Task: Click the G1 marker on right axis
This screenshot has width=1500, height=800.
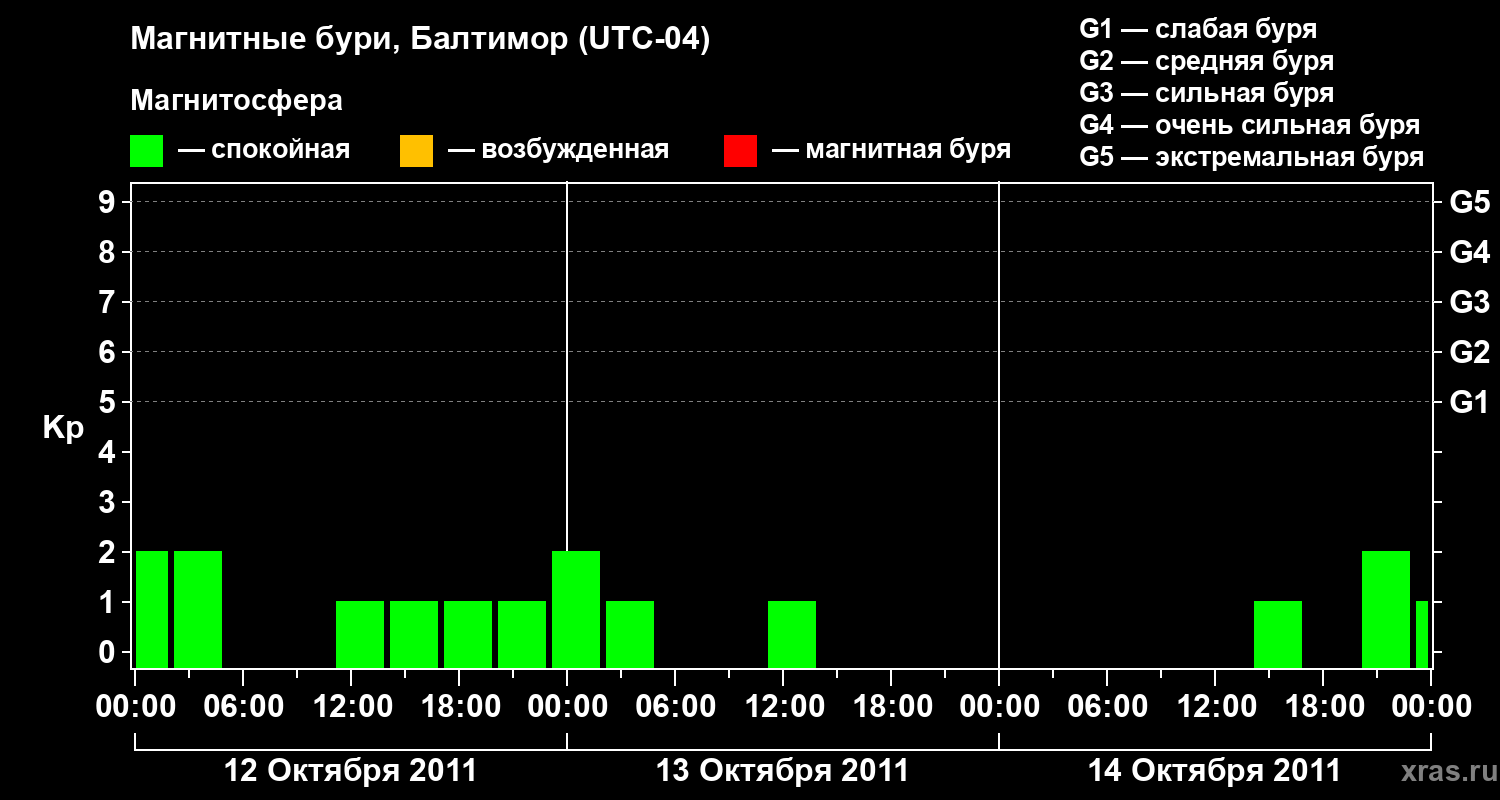Action: 1470,402
